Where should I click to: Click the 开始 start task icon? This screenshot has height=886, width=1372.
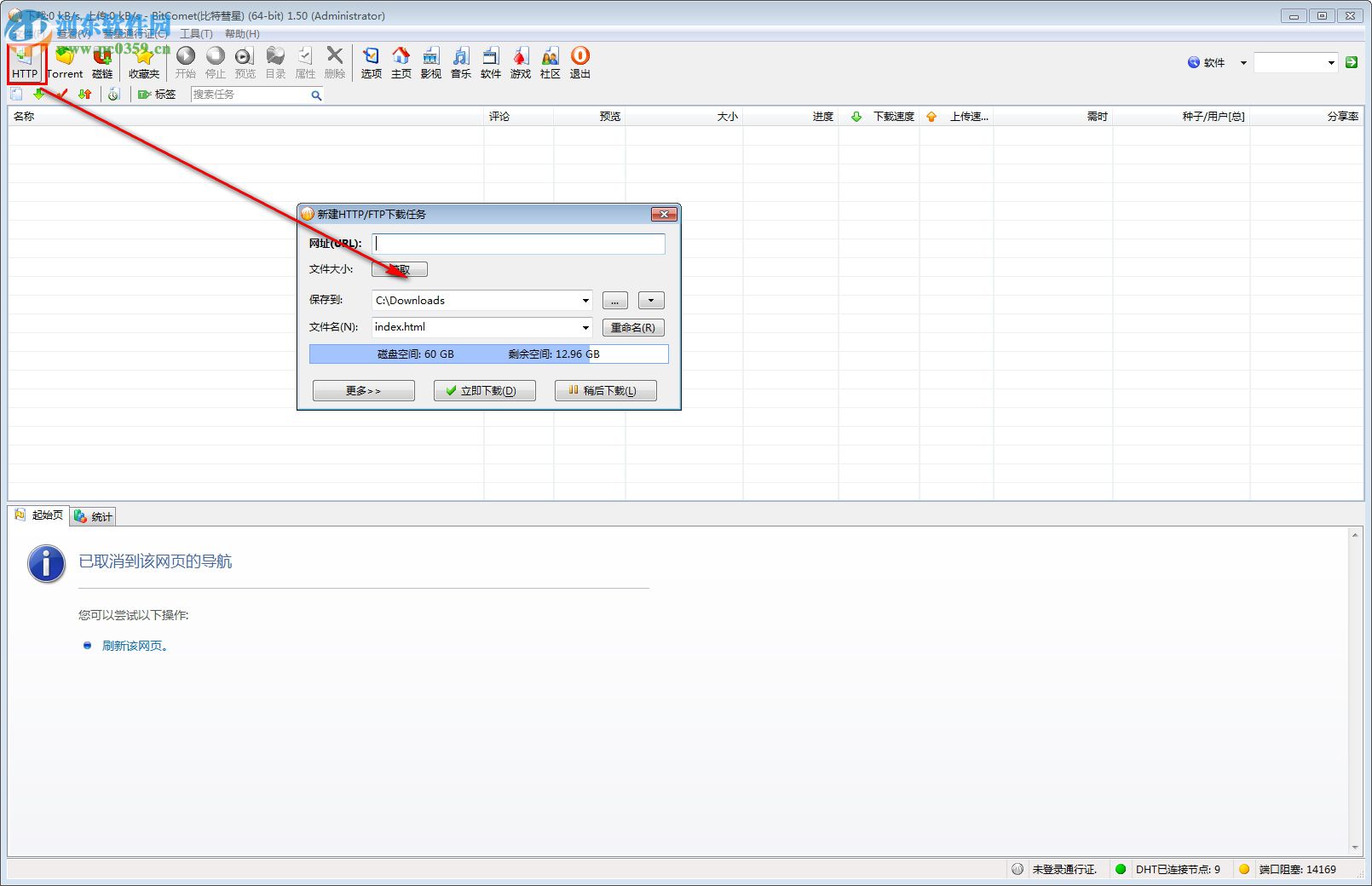186,62
